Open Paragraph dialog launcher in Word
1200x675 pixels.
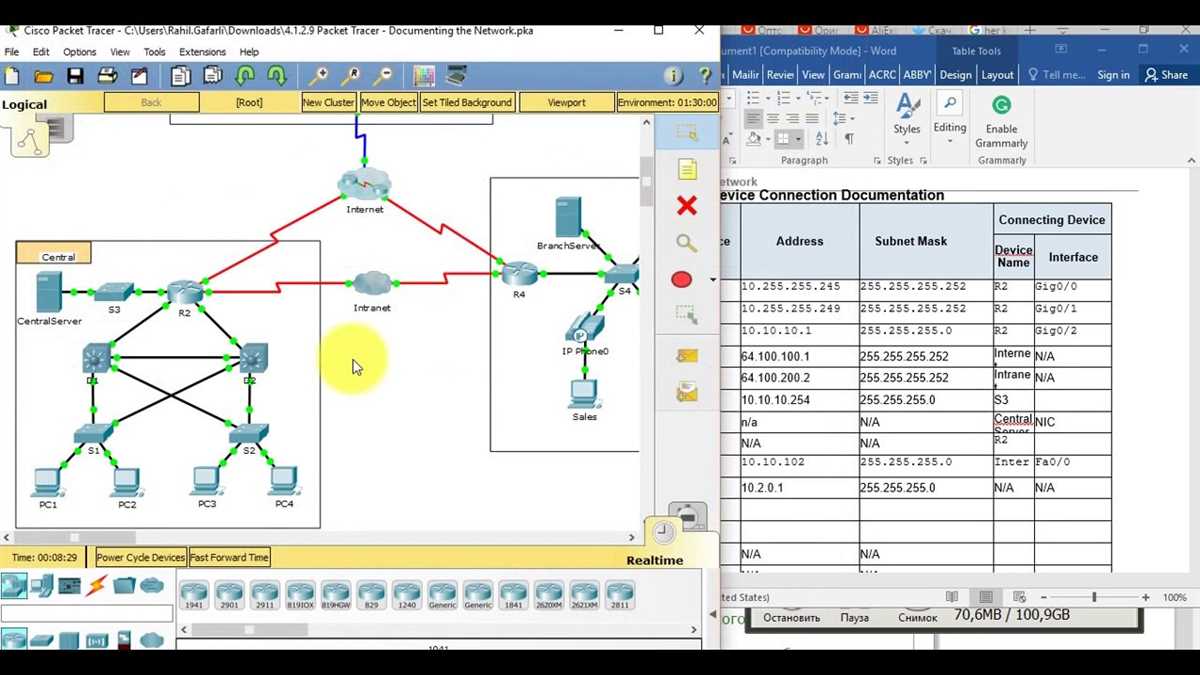[x=877, y=160]
